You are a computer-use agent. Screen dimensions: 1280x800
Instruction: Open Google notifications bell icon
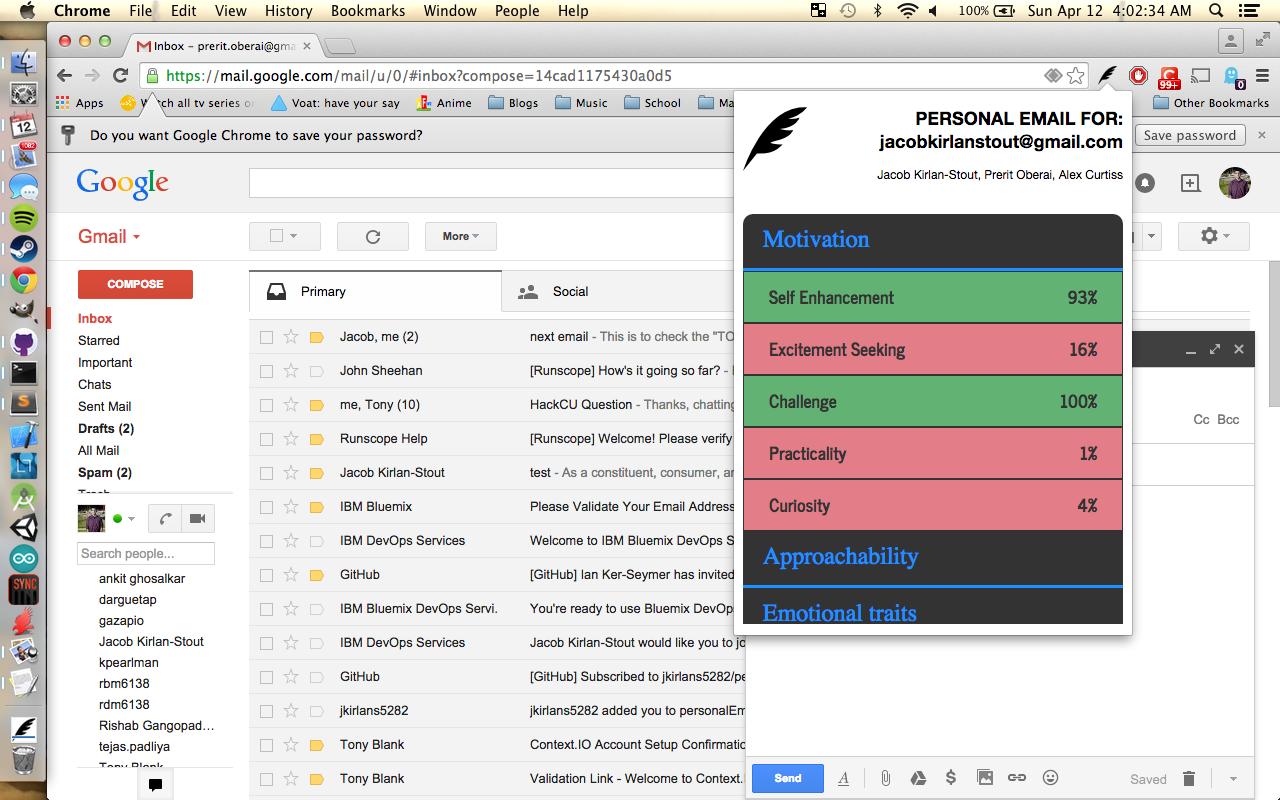[1144, 183]
